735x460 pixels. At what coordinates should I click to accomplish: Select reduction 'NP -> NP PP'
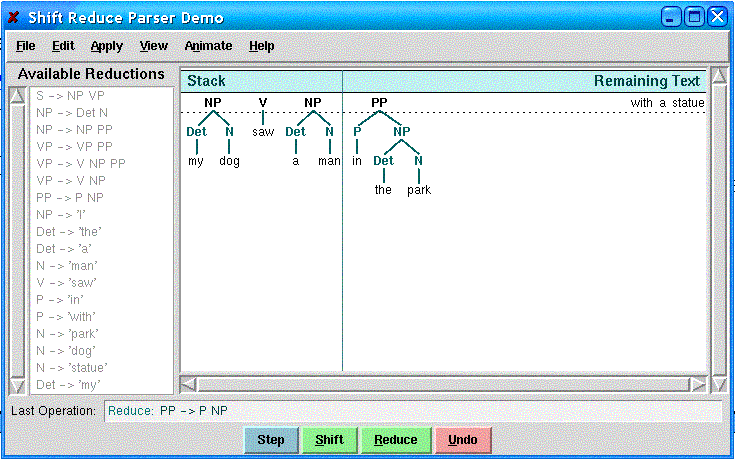click(74, 129)
